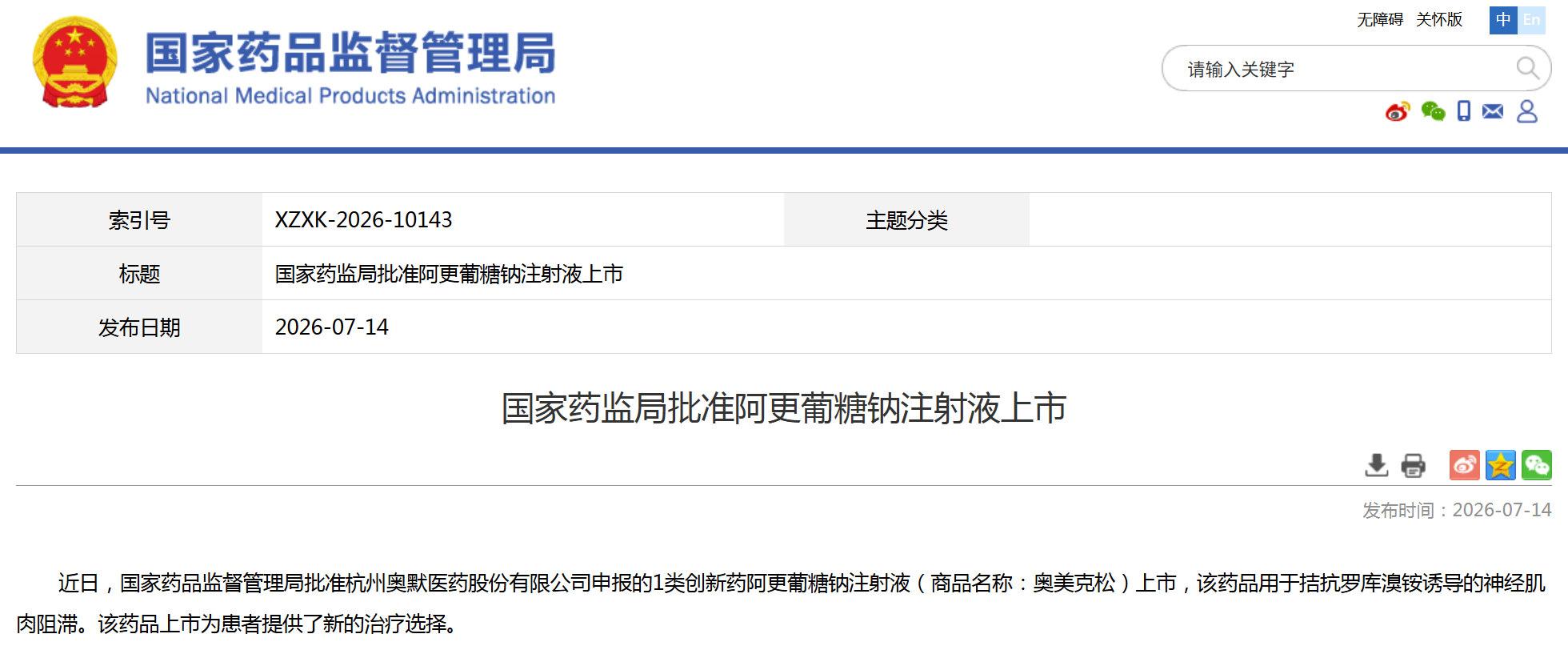This screenshot has width=1568, height=650.
Task: Open the 关怀版 care version link
Action: coord(1439,20)
